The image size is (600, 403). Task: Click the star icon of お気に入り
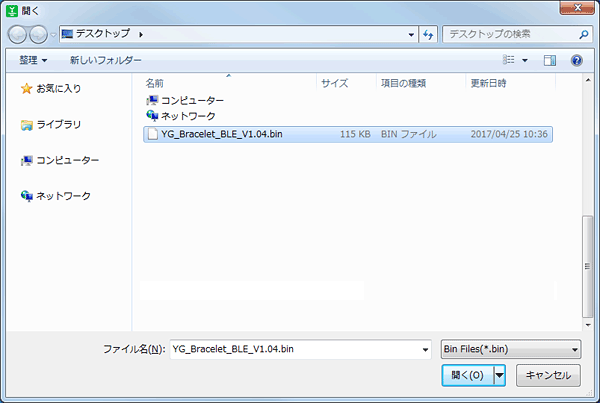pyautogui.click(x=26, y=89)
